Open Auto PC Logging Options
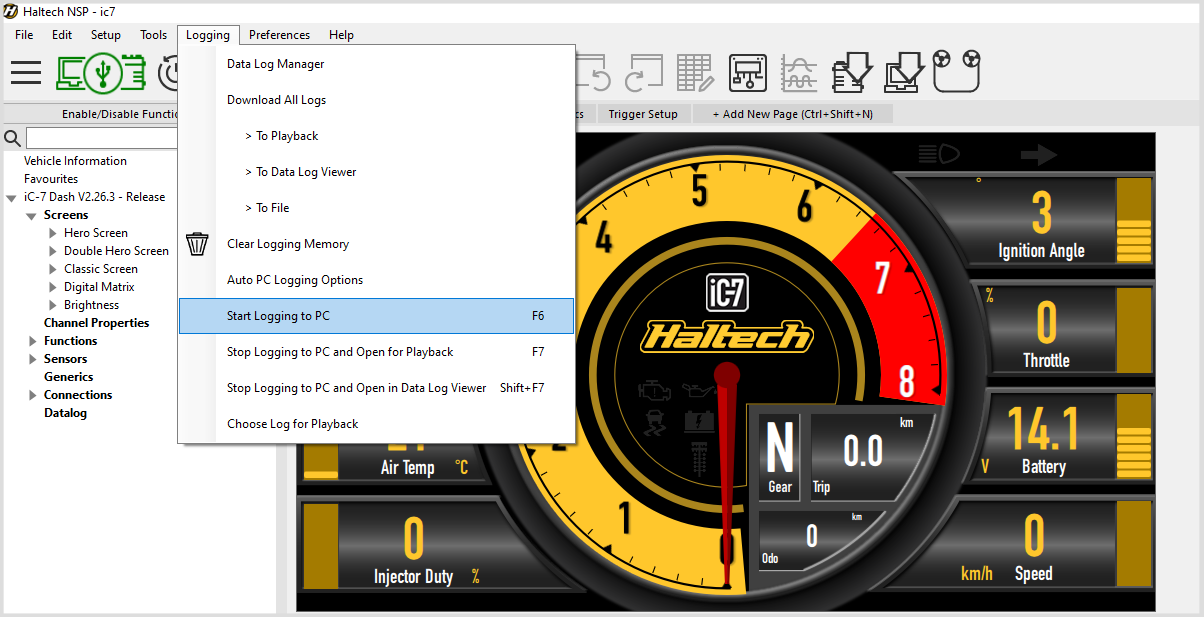The width and height of the screenshot is (1204, 617). click(376, 280)
